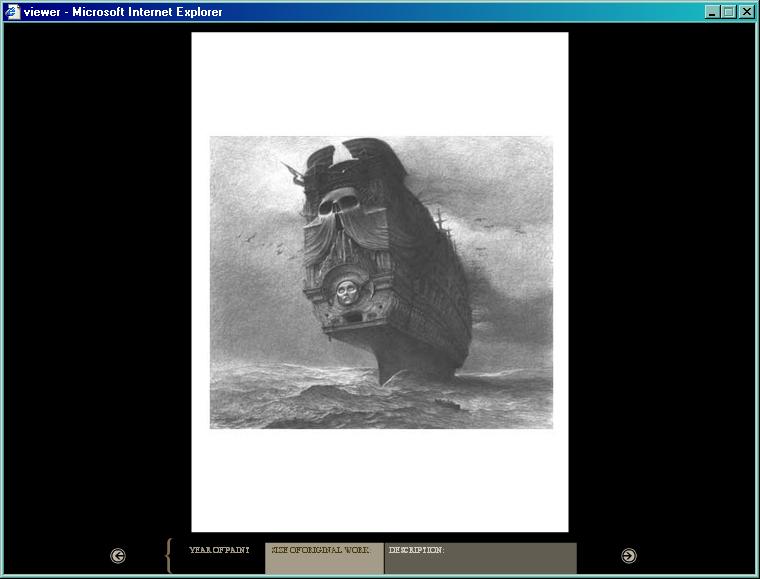The image size is (760, 579).
Task: Maximize the viewer window
Action: (728, 12)
